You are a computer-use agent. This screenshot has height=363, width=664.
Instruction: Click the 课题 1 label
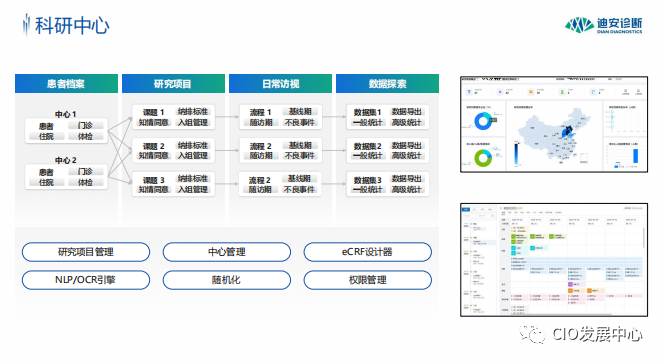pyautogui.click(x=153, y=112)
